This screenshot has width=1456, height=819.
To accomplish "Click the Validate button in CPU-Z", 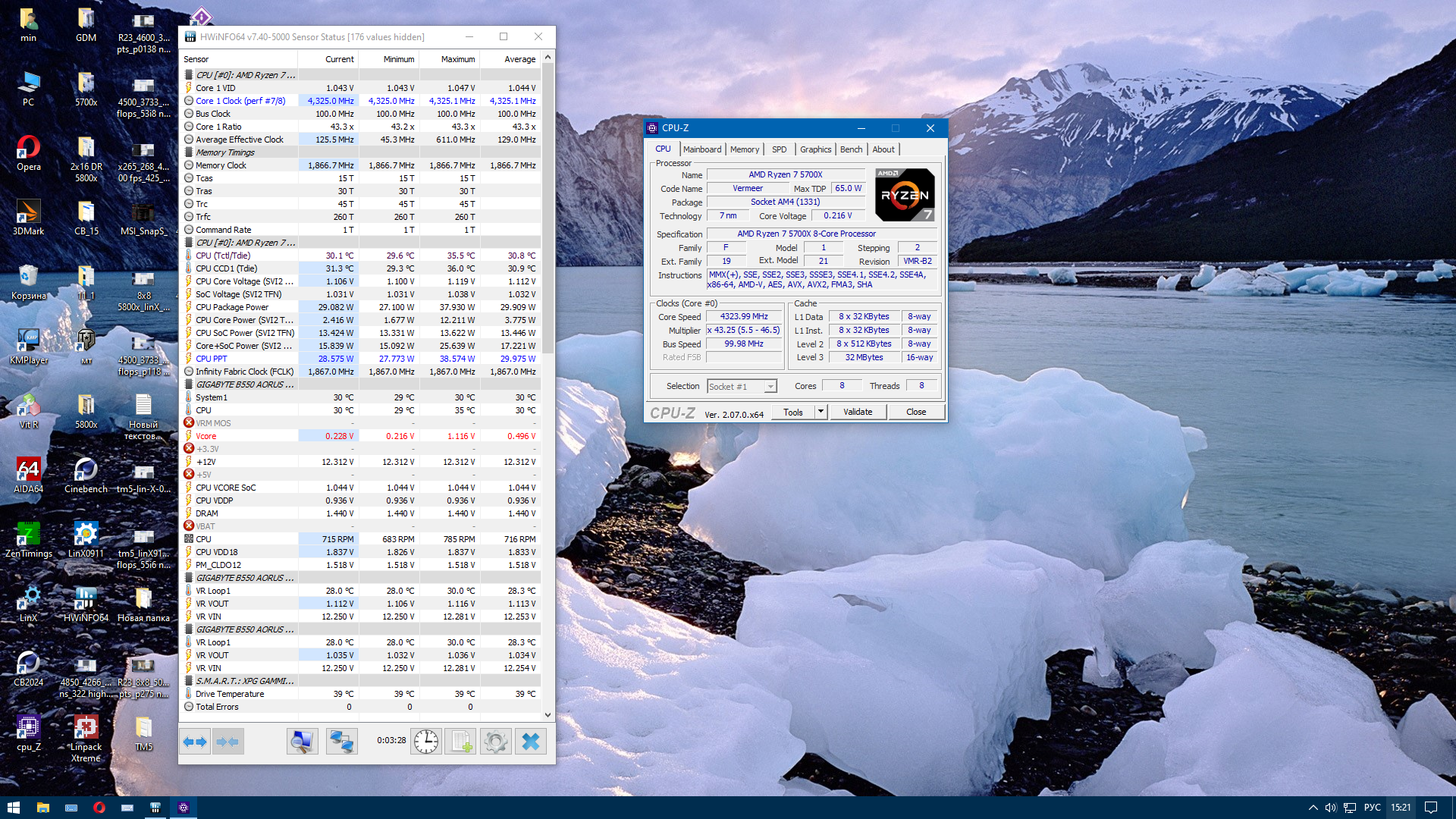I will click(858, 412).
